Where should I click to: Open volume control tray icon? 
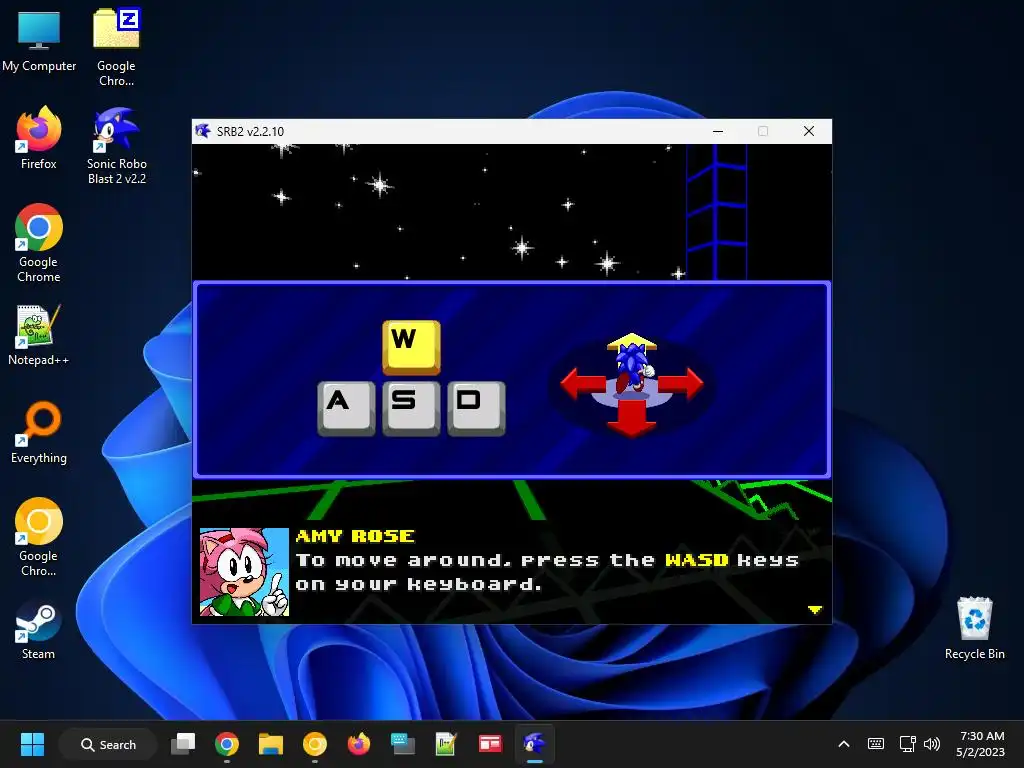click(x=932, y=744)
